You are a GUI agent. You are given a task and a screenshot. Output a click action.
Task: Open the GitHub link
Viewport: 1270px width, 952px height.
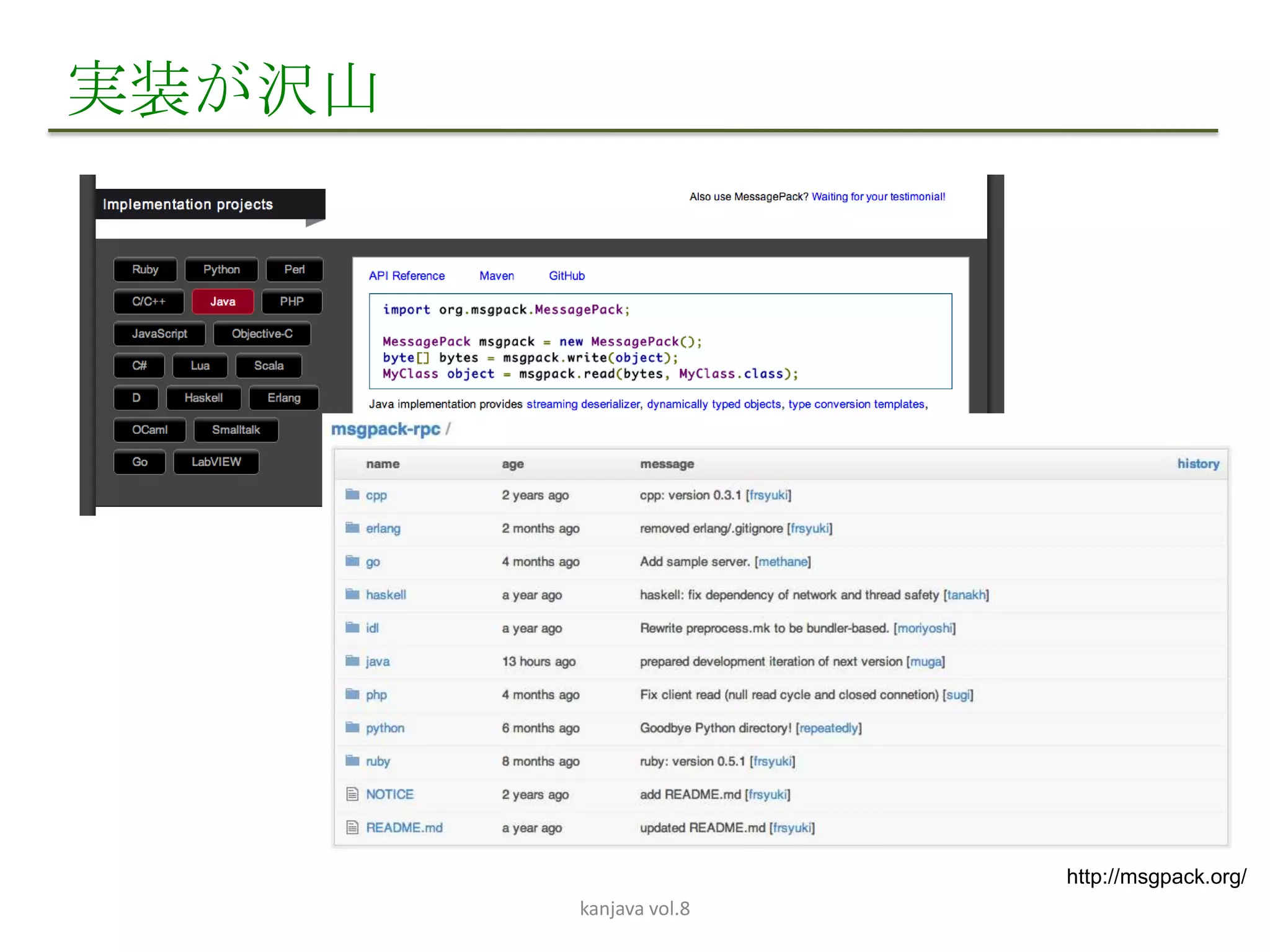click(566, 276)
